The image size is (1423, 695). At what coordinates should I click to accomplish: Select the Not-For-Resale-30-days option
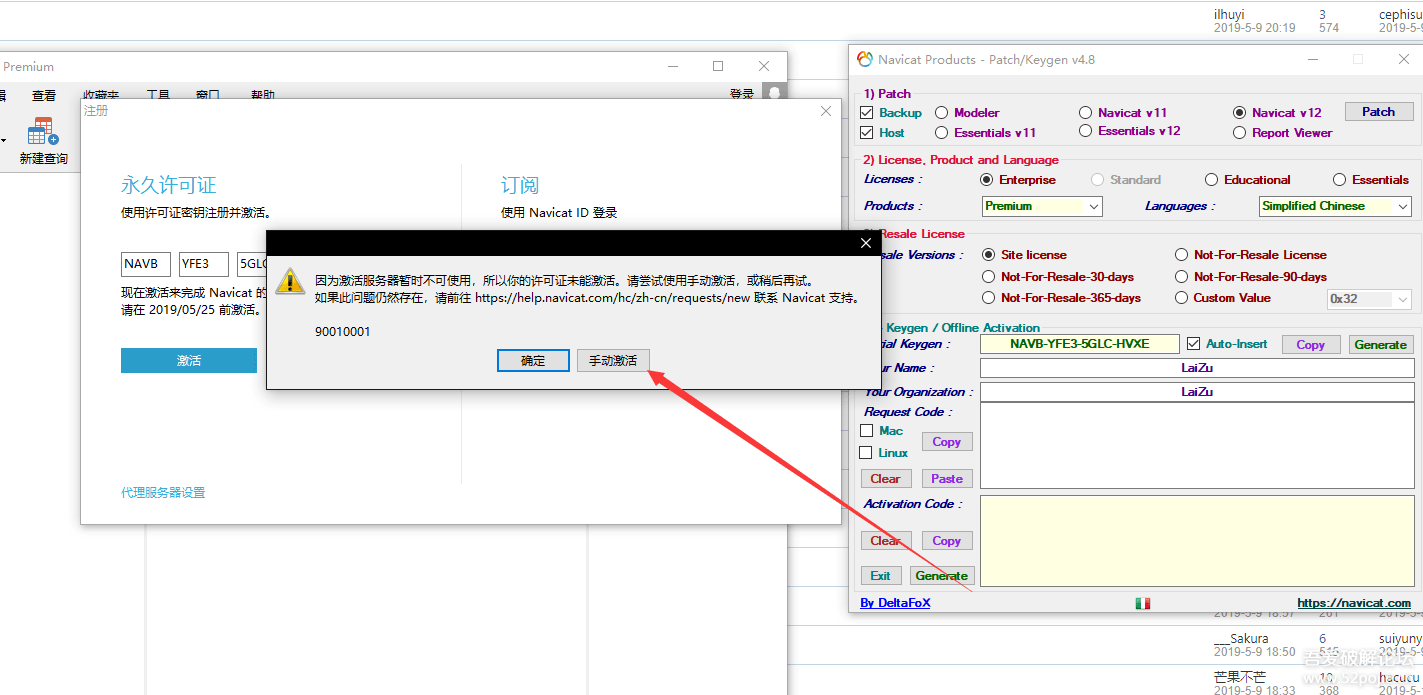(x=989, y=277)
